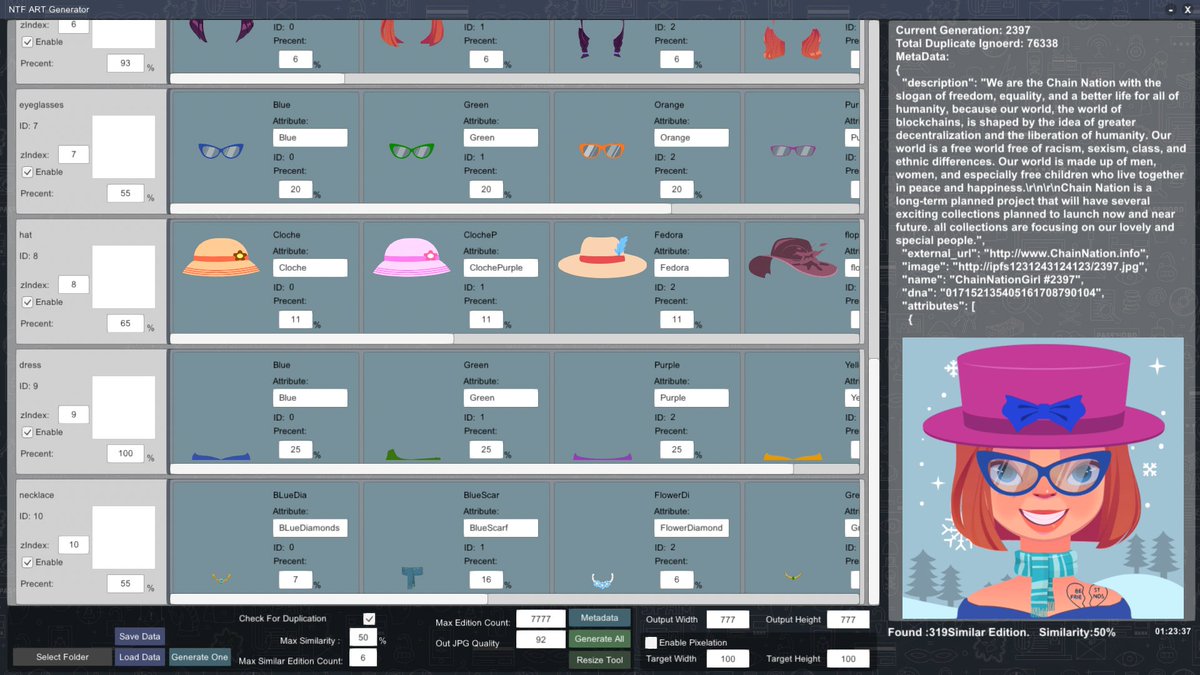Edit Orange eyeglasses attribute field
The image size is (1200, 675).
click(691, 138)
